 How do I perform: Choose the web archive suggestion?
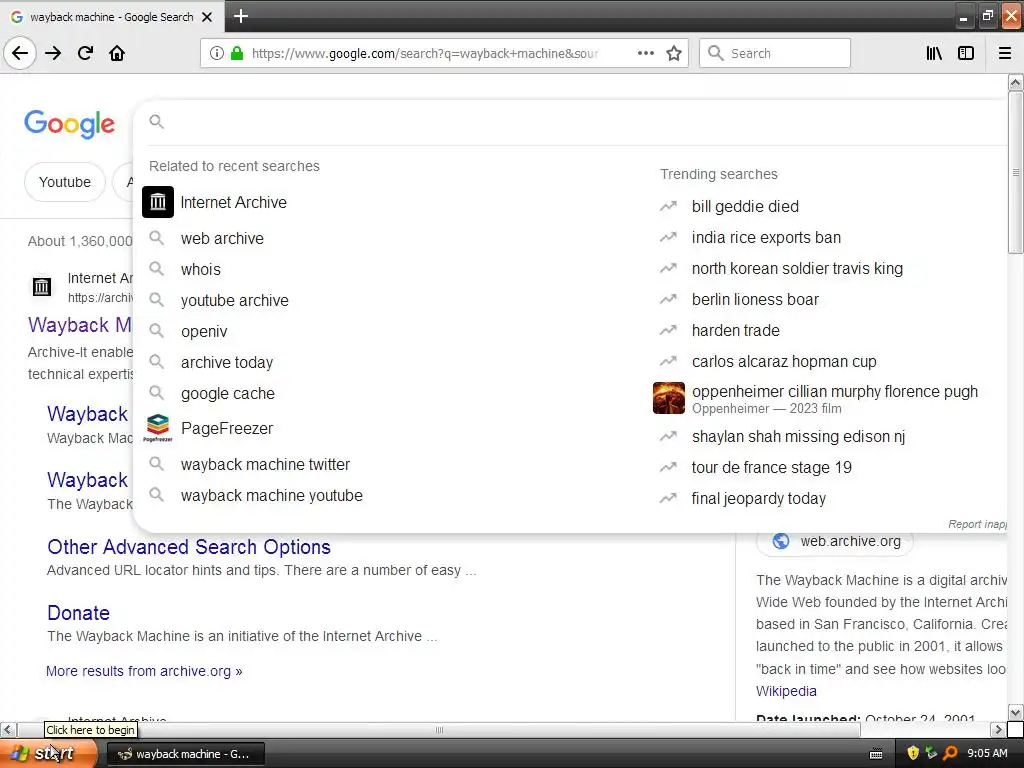point(222,238)
